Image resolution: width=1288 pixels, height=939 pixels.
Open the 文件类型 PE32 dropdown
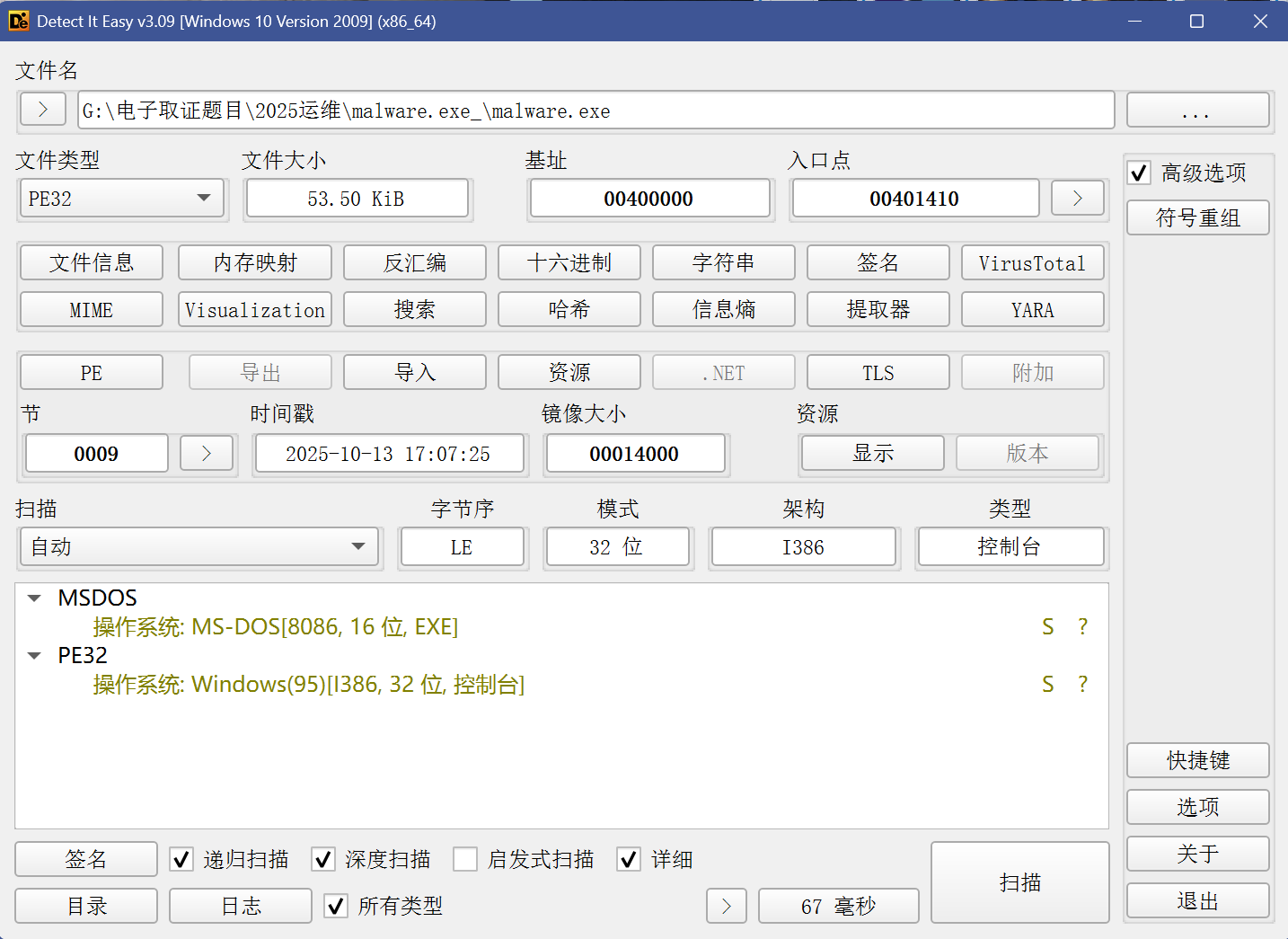122,199
